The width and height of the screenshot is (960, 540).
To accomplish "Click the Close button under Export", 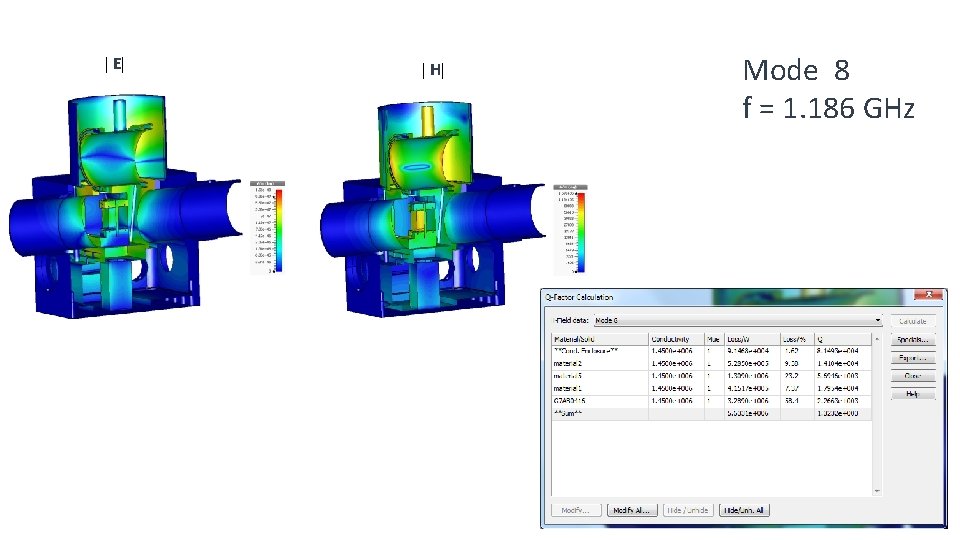I will tap(912, 376).
